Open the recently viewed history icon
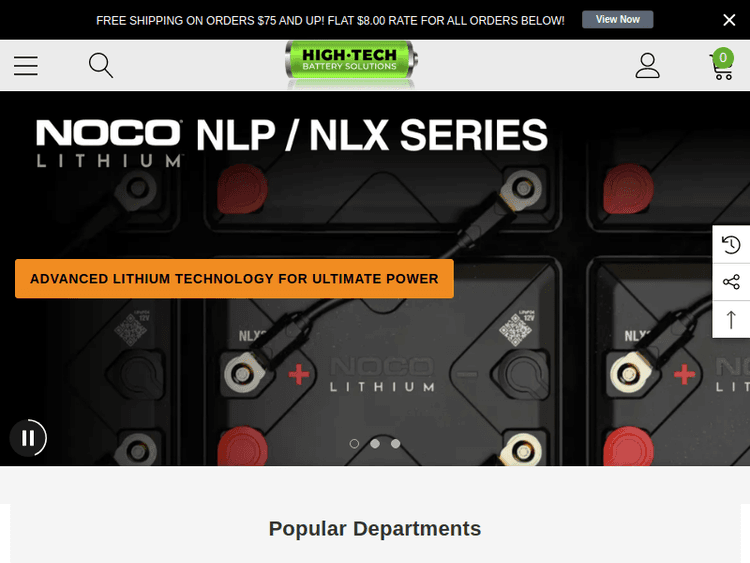The width and height of the screenshot is (750, 563). coord(731,244)
